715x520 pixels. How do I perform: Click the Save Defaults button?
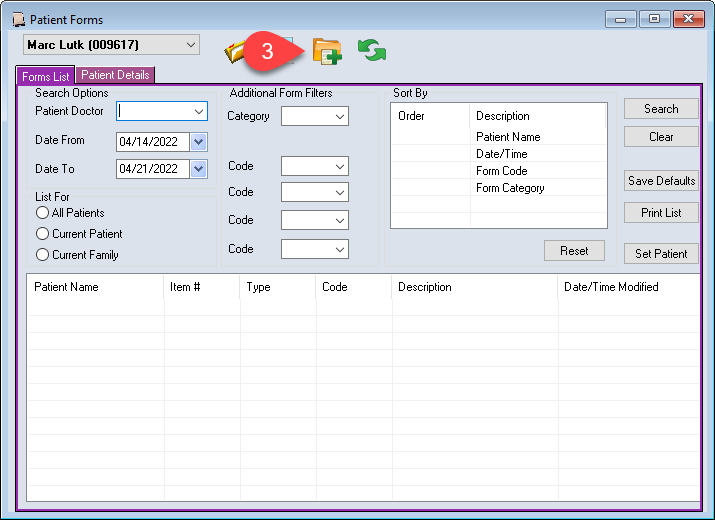pyautogui.click(x=661, y=181)
